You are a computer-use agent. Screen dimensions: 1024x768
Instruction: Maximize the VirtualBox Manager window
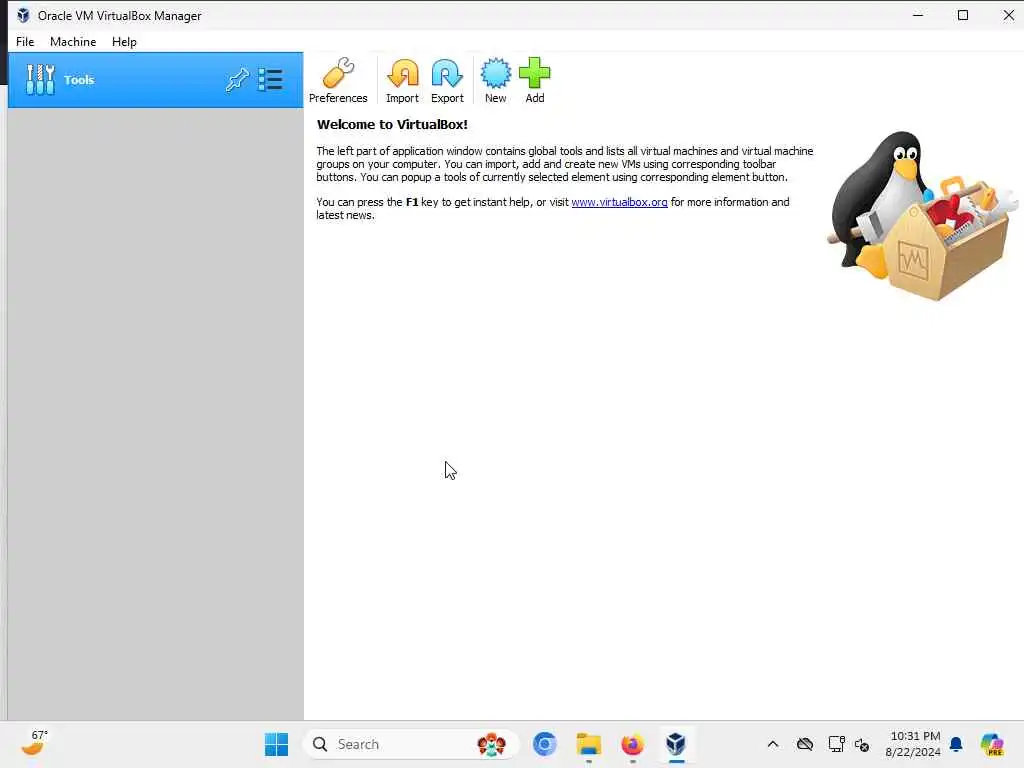click(963, 15)
